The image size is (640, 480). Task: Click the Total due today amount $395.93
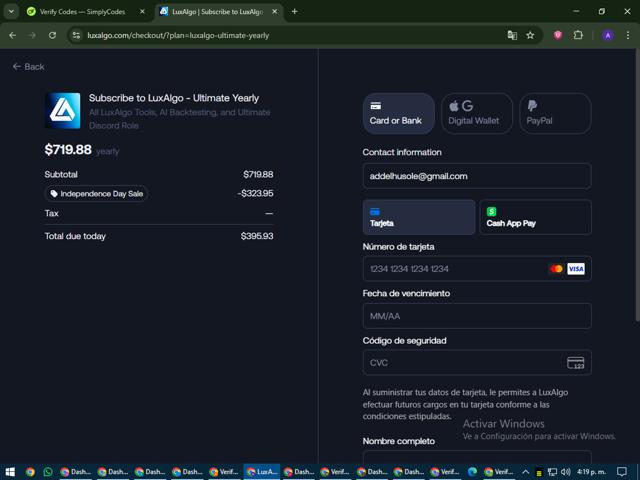pos(257,236)
